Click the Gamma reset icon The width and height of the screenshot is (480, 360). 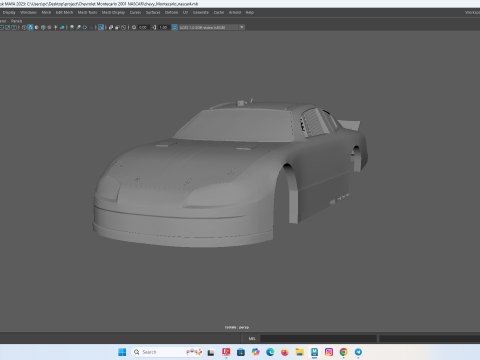(x=154, y=27)
